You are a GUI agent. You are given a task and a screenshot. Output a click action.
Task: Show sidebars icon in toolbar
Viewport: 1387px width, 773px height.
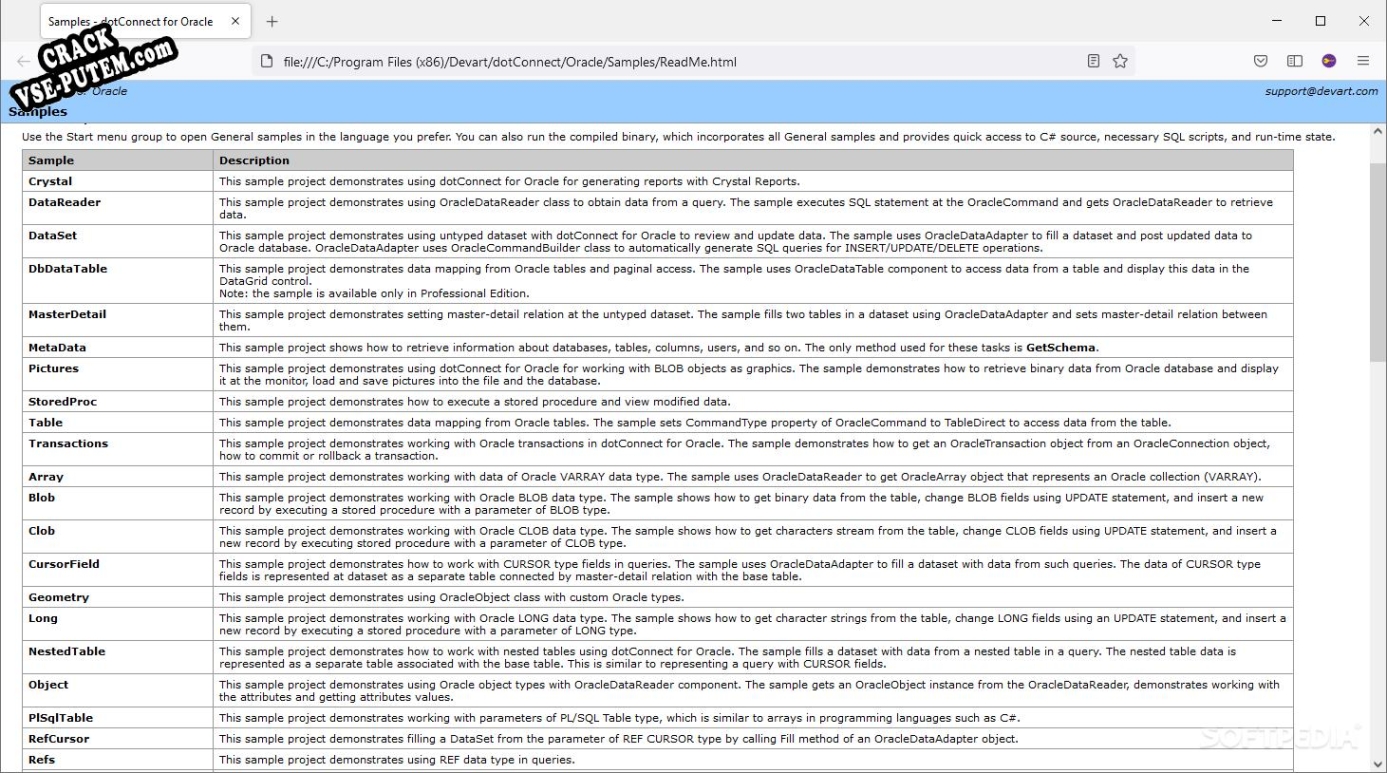[1295, 61]
